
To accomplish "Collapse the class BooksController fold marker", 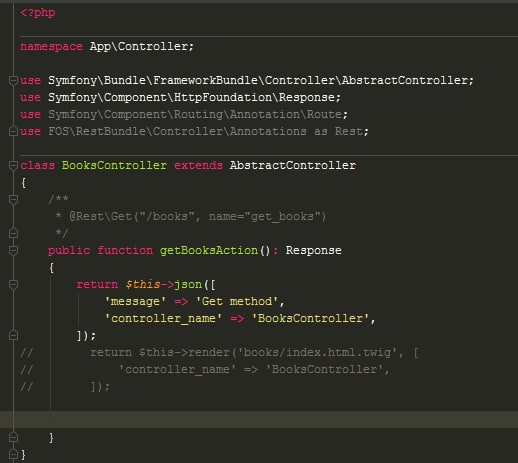I will click(13, 165).
